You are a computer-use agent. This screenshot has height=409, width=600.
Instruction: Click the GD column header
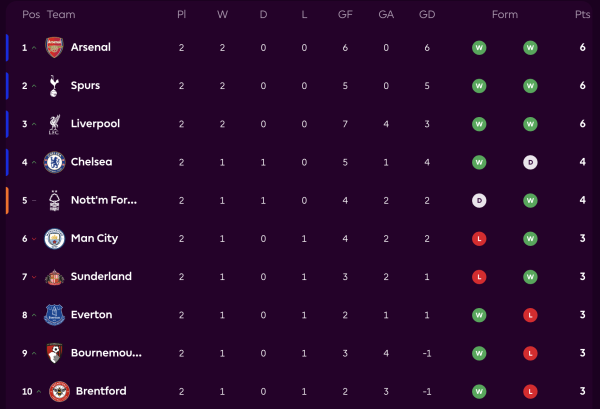(427, 15)
